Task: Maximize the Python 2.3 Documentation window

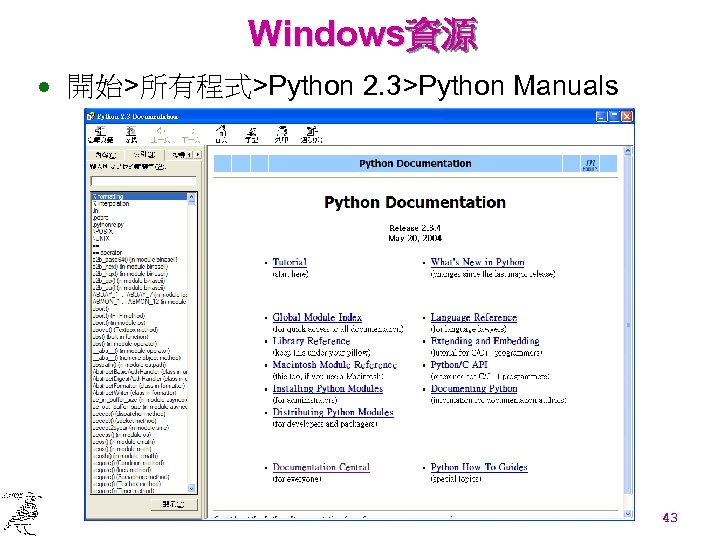Action: click(x=614, y=116)
